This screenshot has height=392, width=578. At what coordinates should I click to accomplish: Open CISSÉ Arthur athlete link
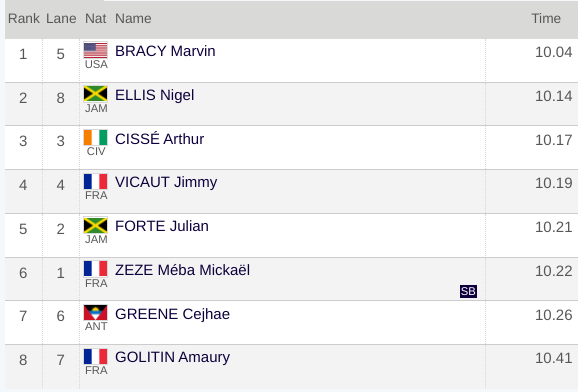point(159,139)
